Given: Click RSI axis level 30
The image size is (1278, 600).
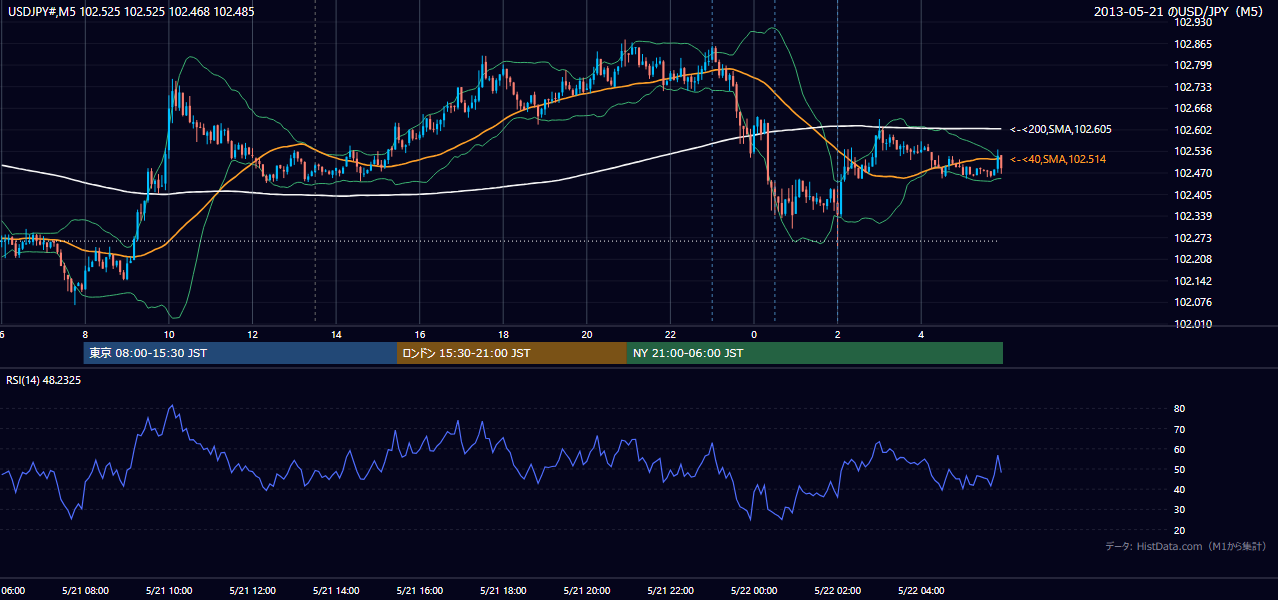Looking at the screenshot, I should click(x=1180, y=510).
